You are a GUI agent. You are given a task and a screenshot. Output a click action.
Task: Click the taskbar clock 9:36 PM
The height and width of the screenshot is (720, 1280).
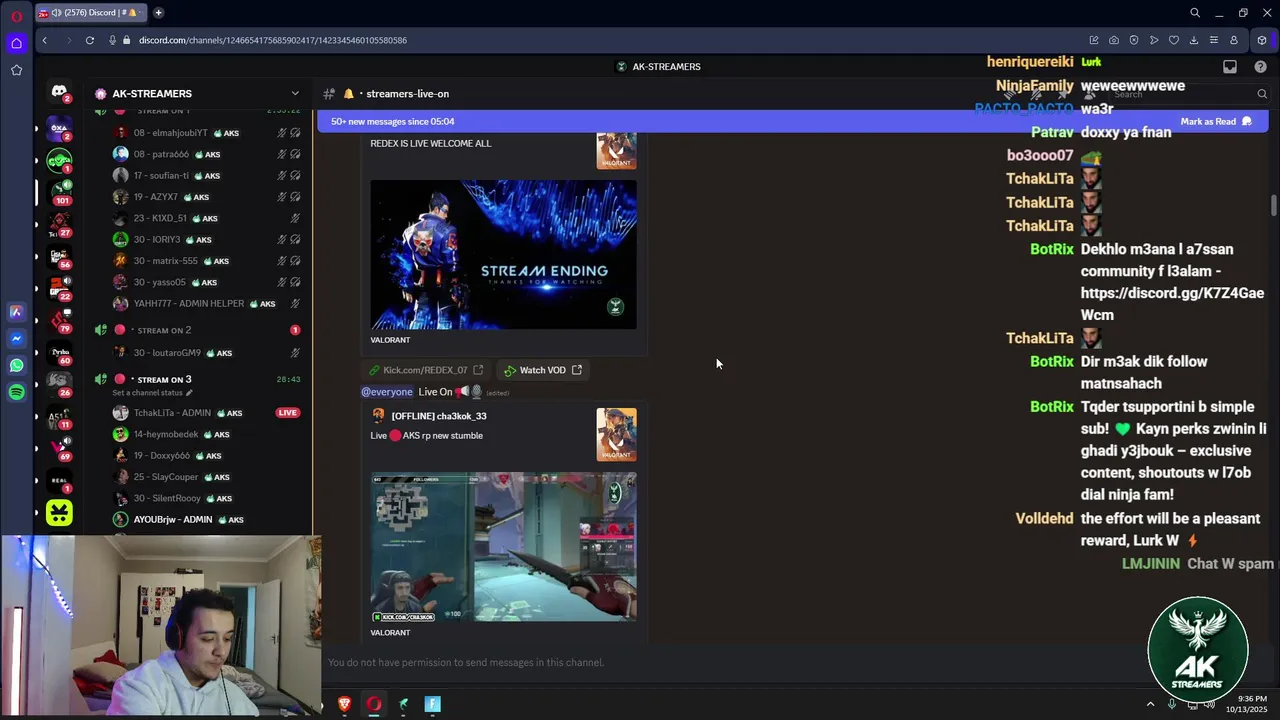1253,699
